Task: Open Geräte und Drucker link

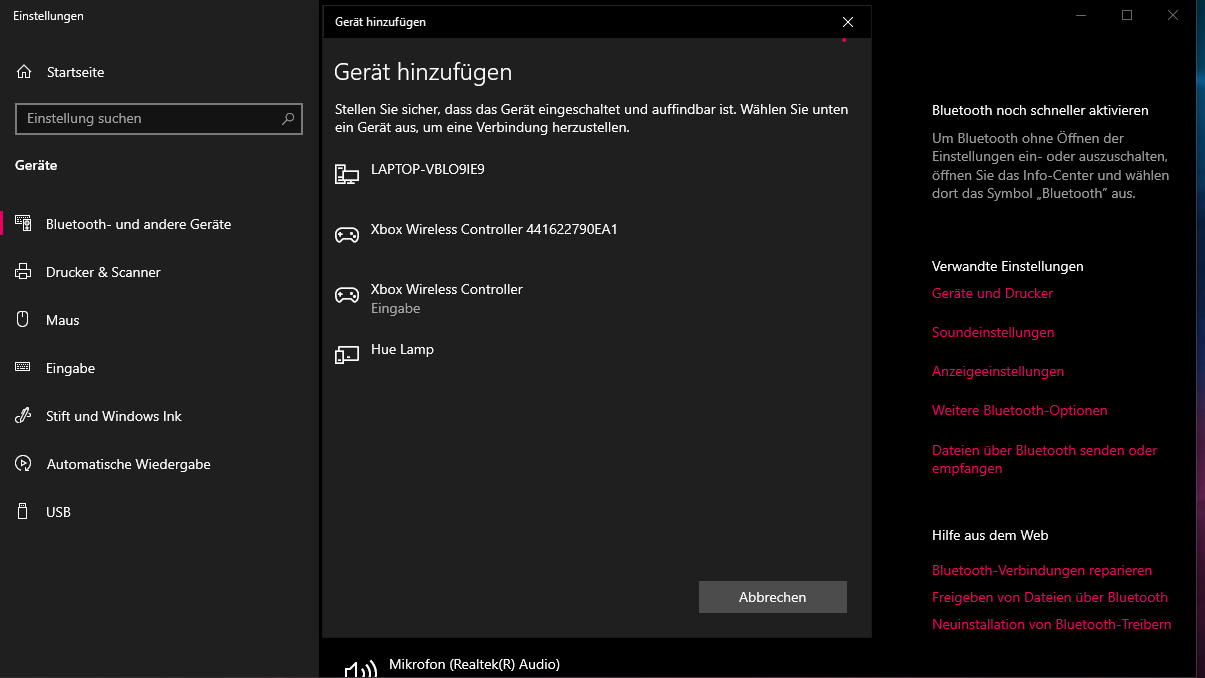Action: point(992,293)
